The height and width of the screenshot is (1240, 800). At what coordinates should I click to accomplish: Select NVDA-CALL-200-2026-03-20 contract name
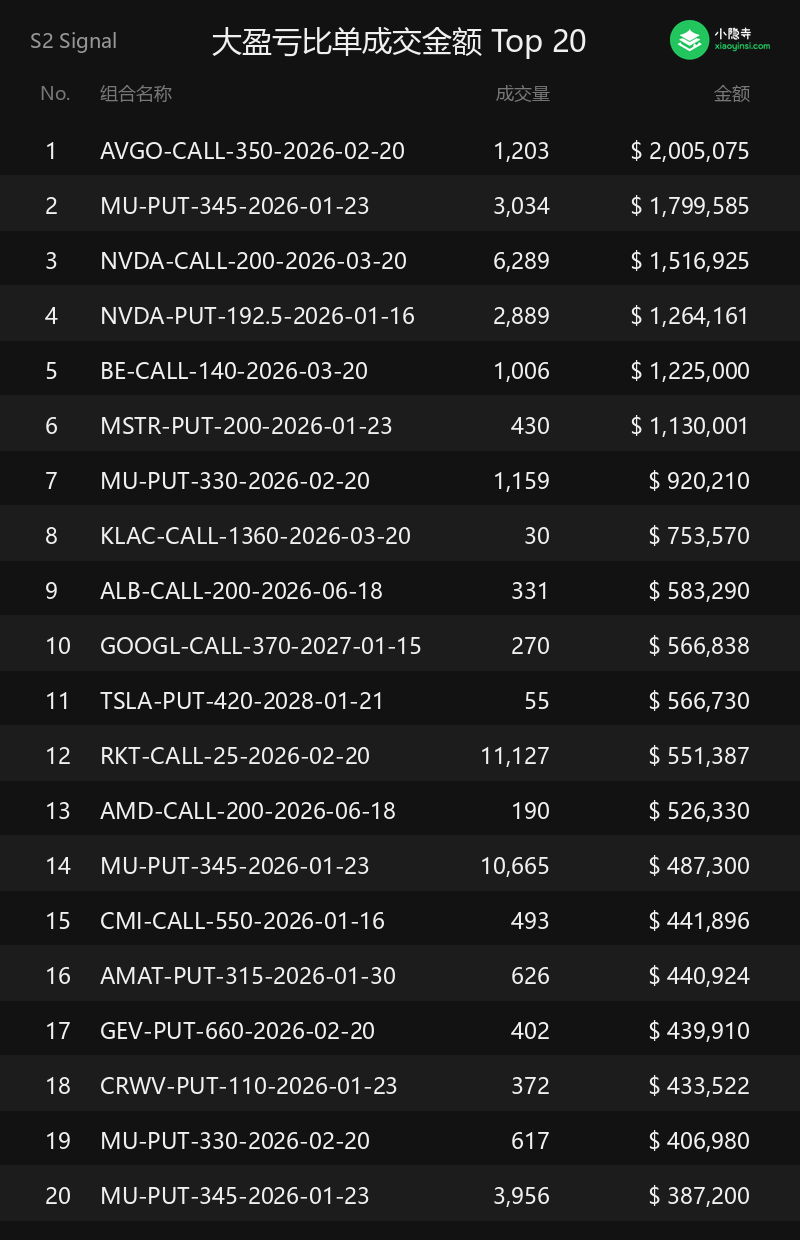[x=253, y=261]
